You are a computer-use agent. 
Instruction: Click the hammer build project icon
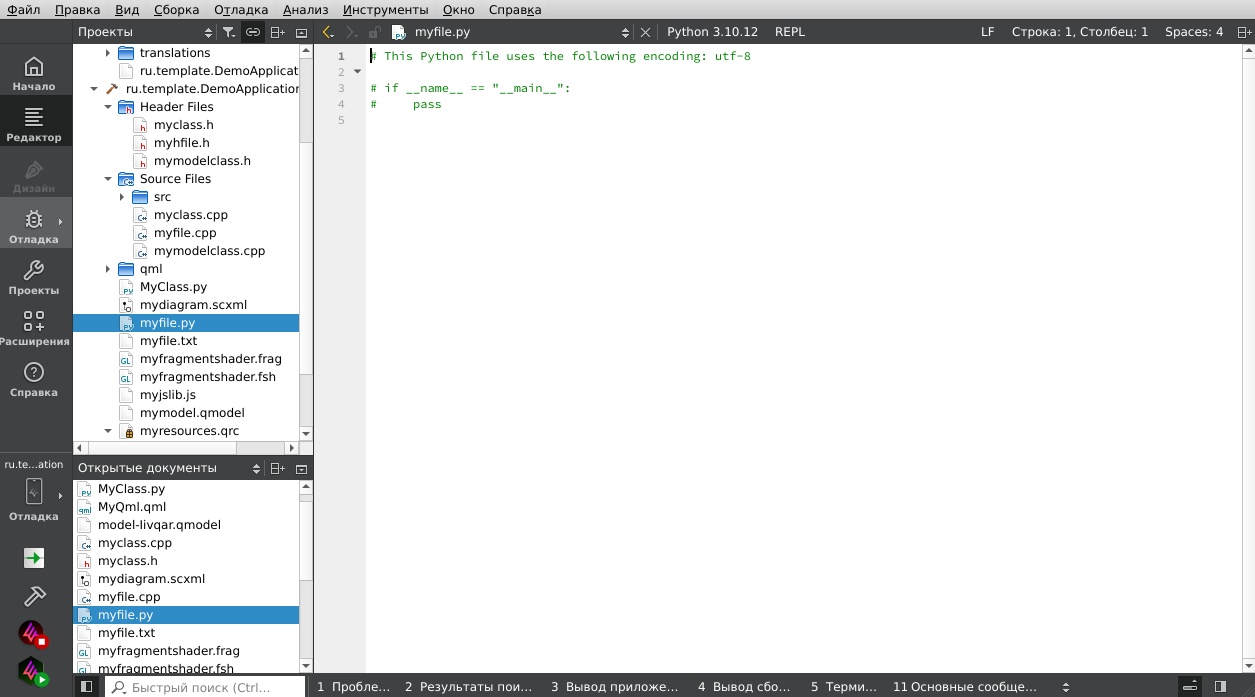click(x=34, y=596)
